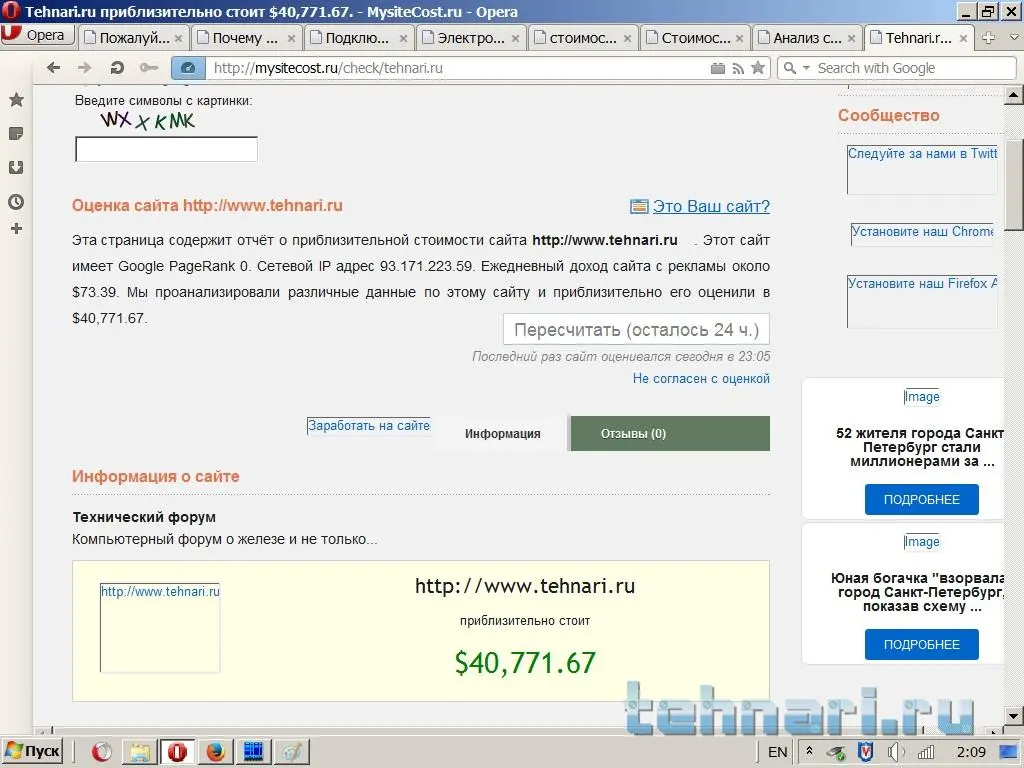Click the Image placeholder above 52 жителя ad

coord(921,397)
